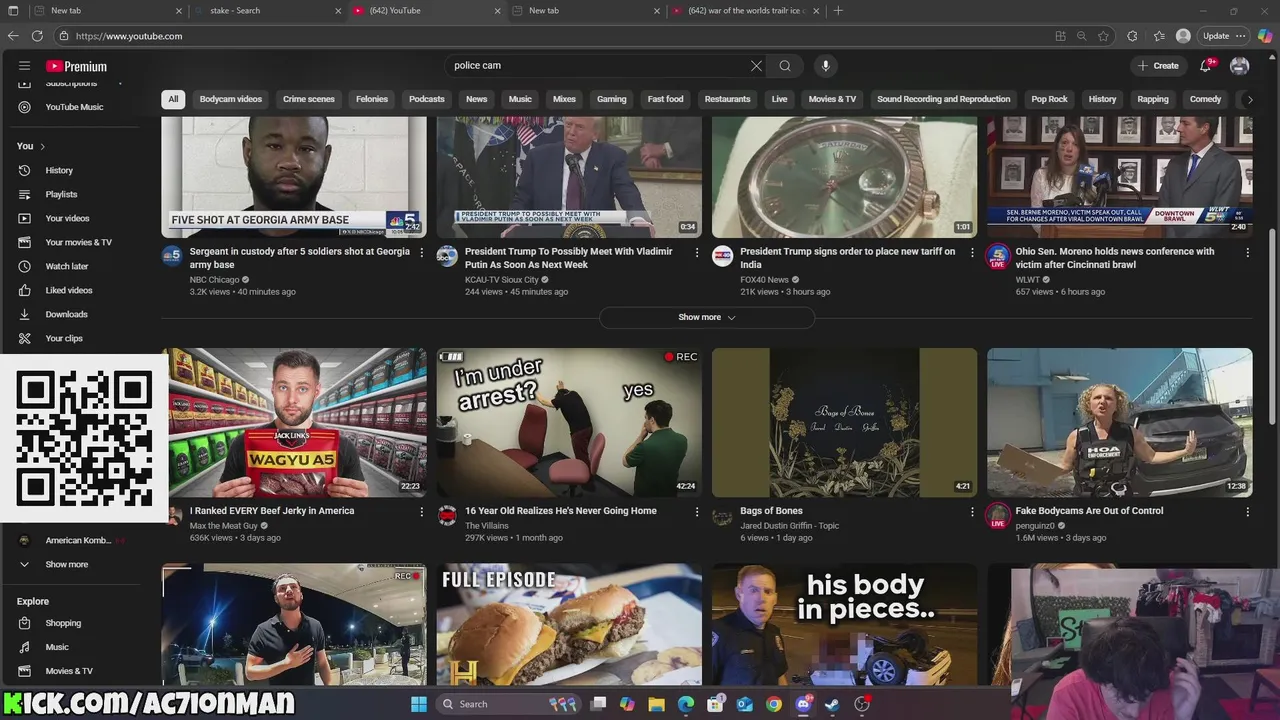Open options menu for Beef Jerky video
1280x720 pixels.
[x=421, y=512]
